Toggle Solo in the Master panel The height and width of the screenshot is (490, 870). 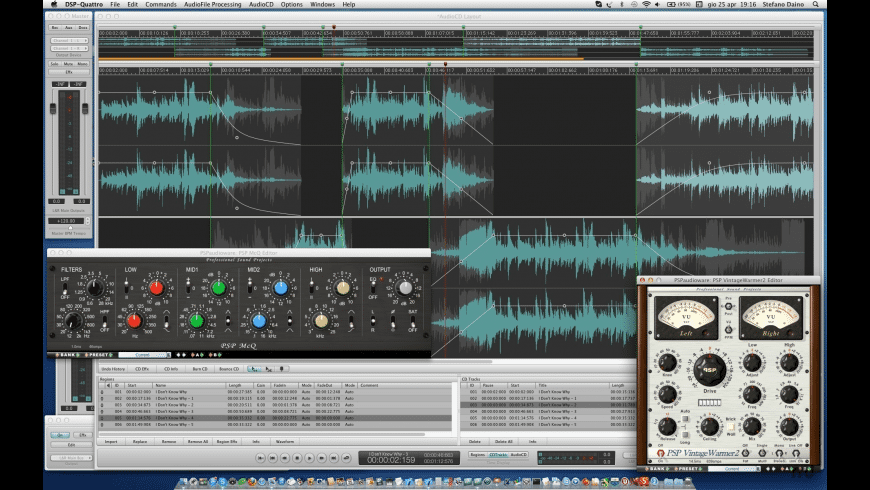pos(55,63)
